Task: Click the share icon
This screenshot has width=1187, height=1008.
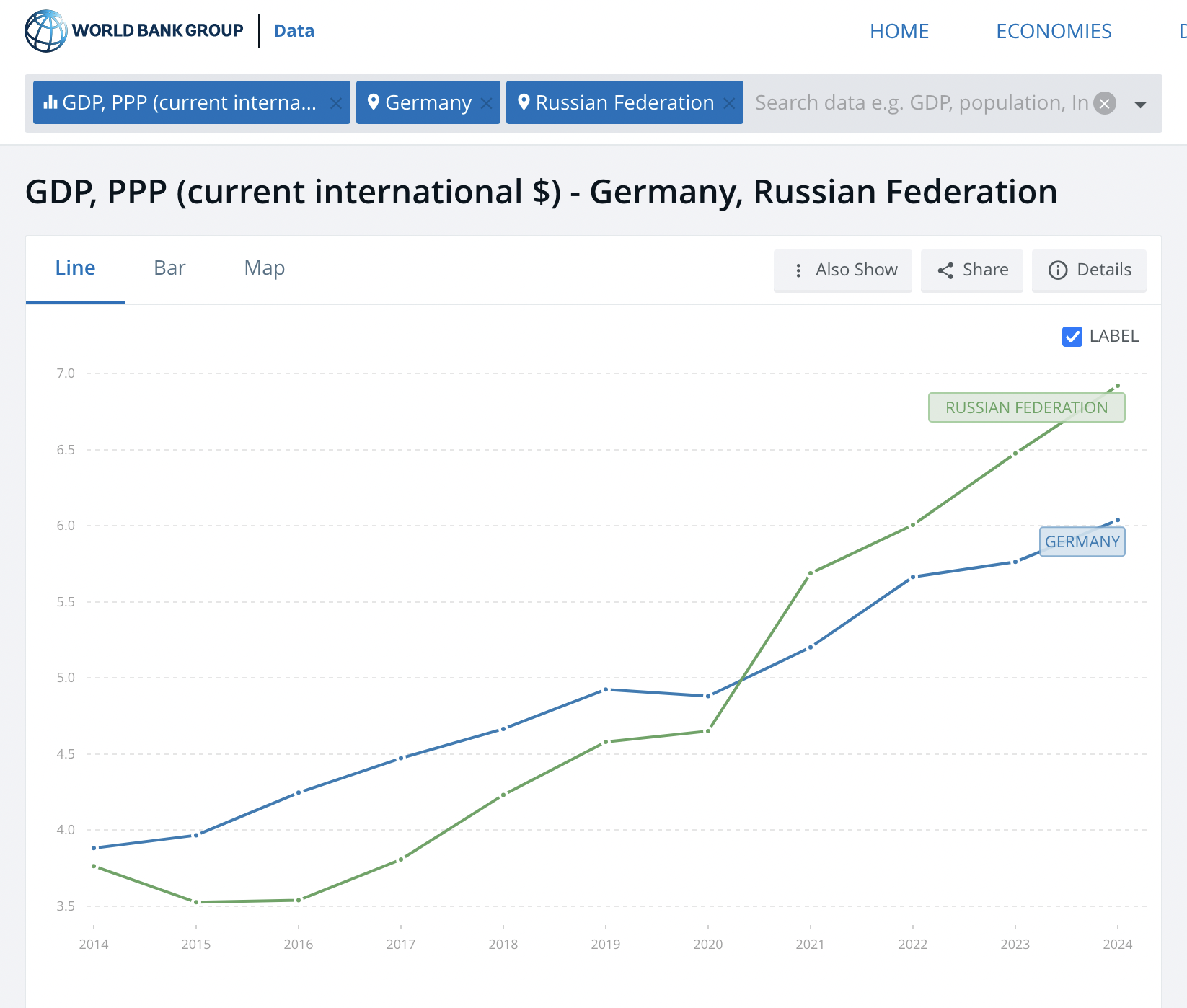Action: click(945, 270)
